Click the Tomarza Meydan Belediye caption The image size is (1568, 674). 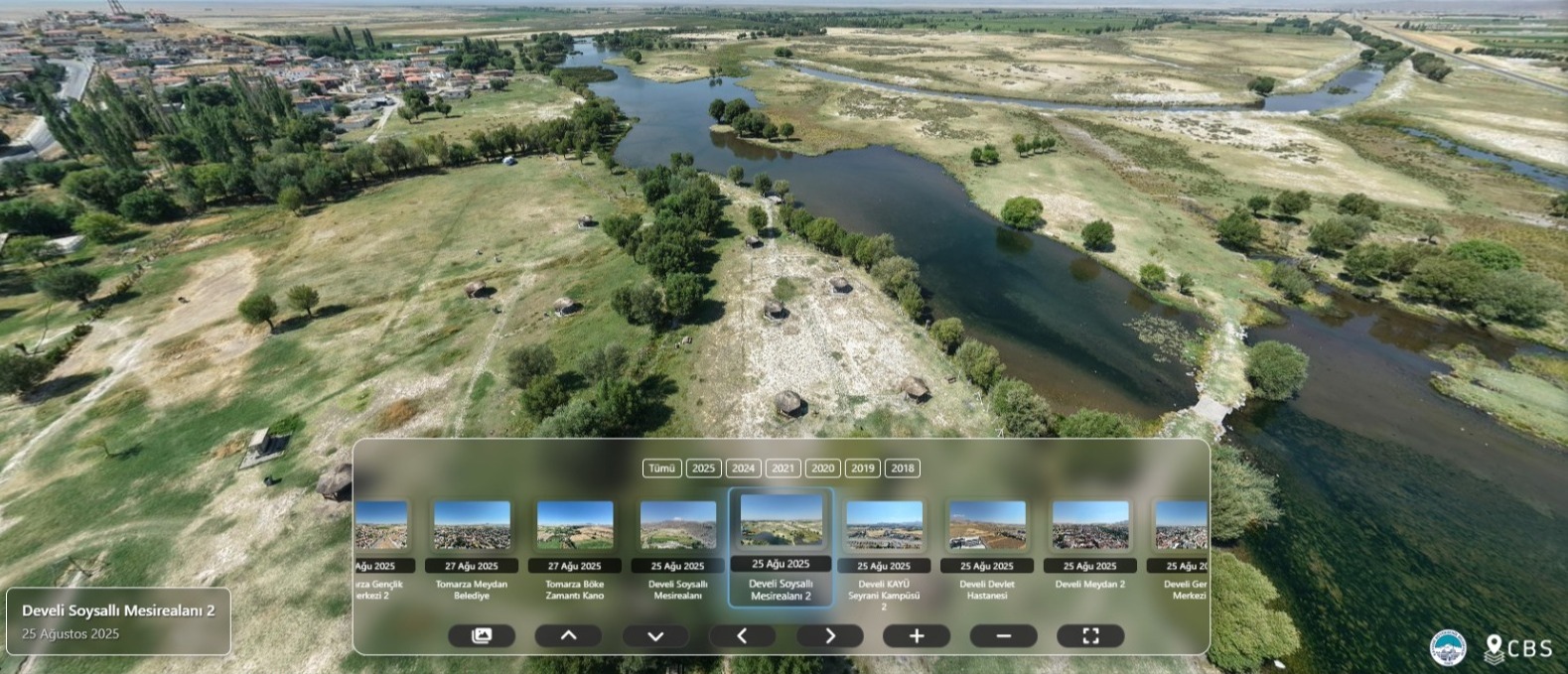coord(472,590)
